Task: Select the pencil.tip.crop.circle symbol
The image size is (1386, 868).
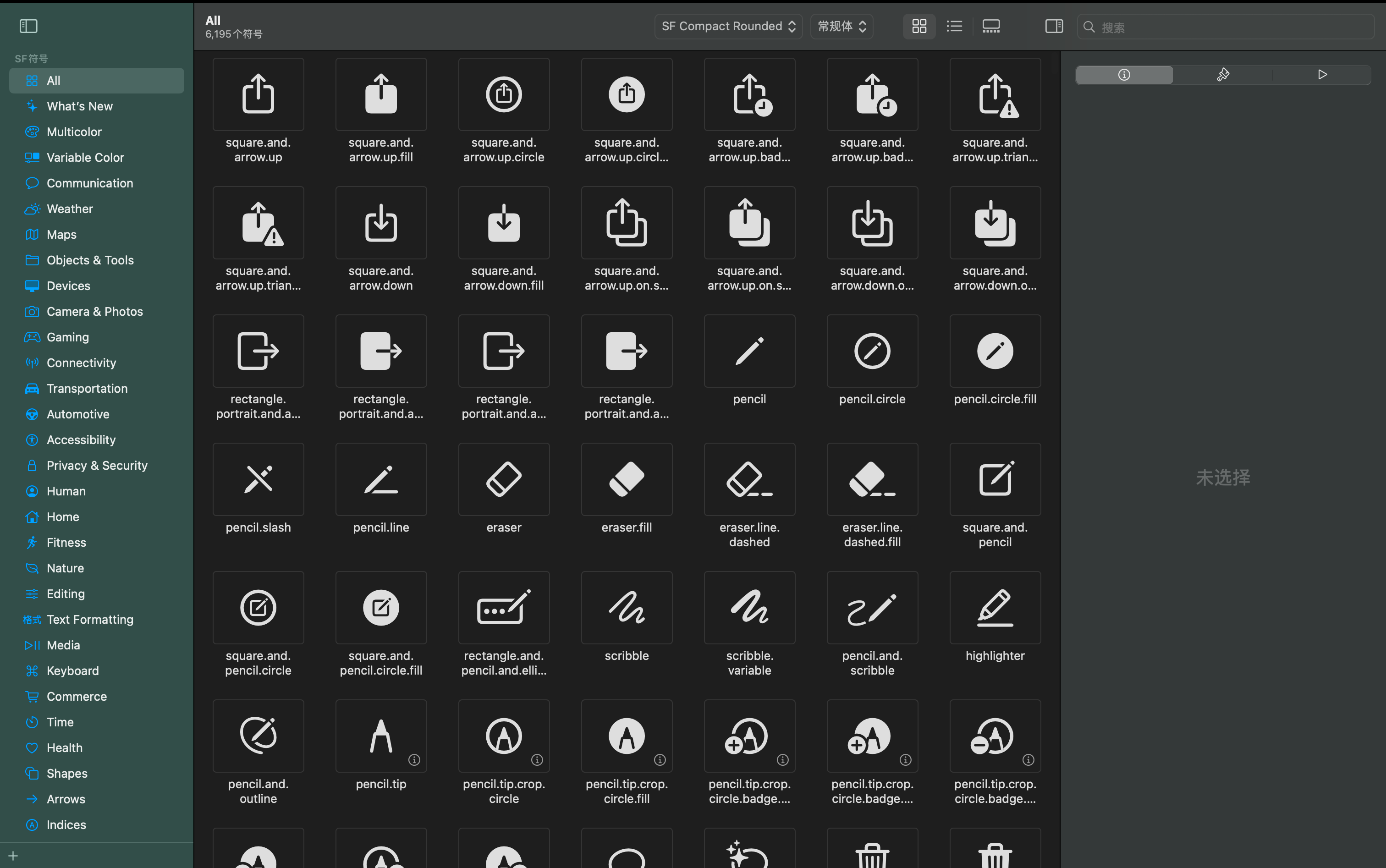Action: point(504,736)
